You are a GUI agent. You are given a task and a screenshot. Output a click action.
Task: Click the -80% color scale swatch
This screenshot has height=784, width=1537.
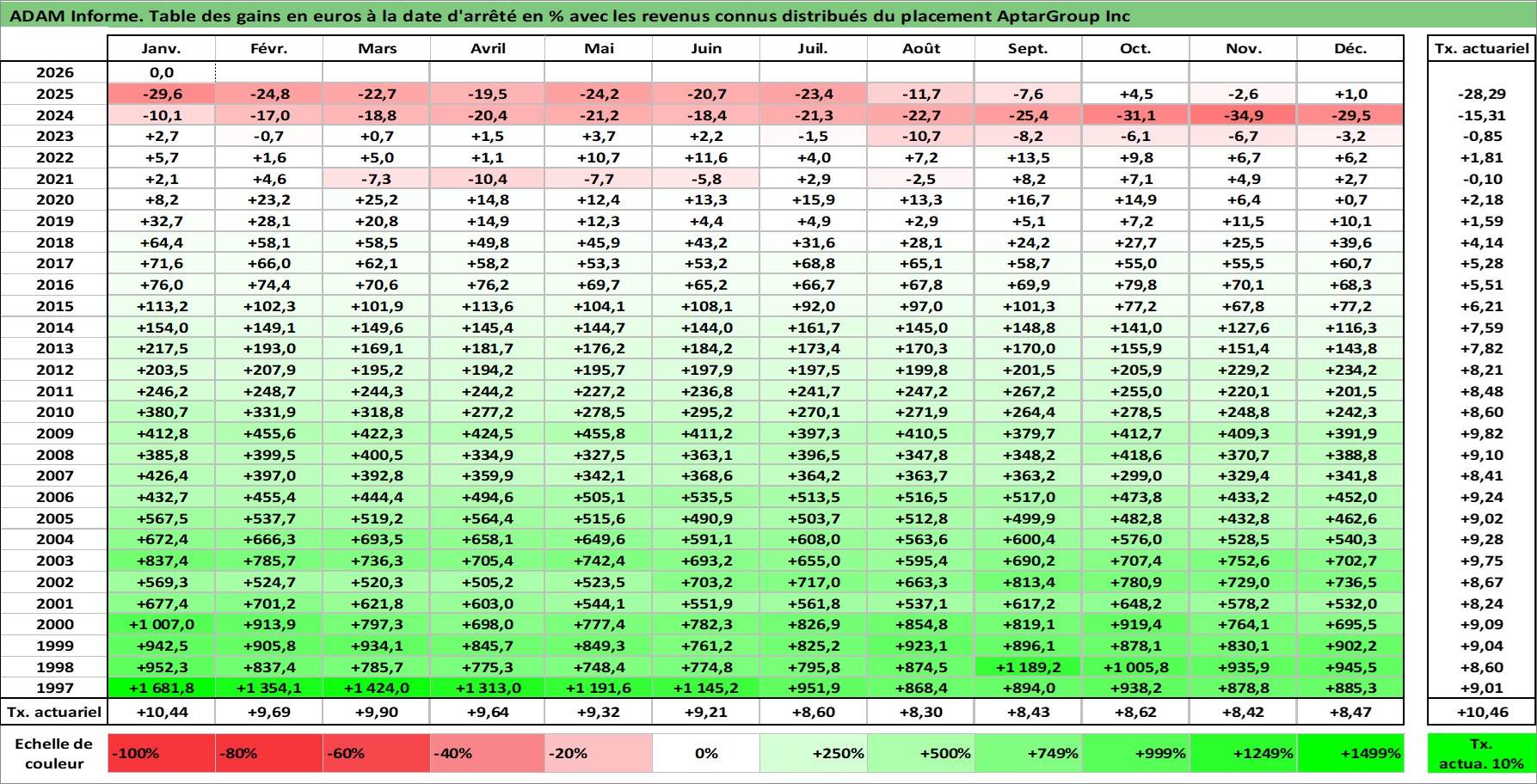point(268,753)
